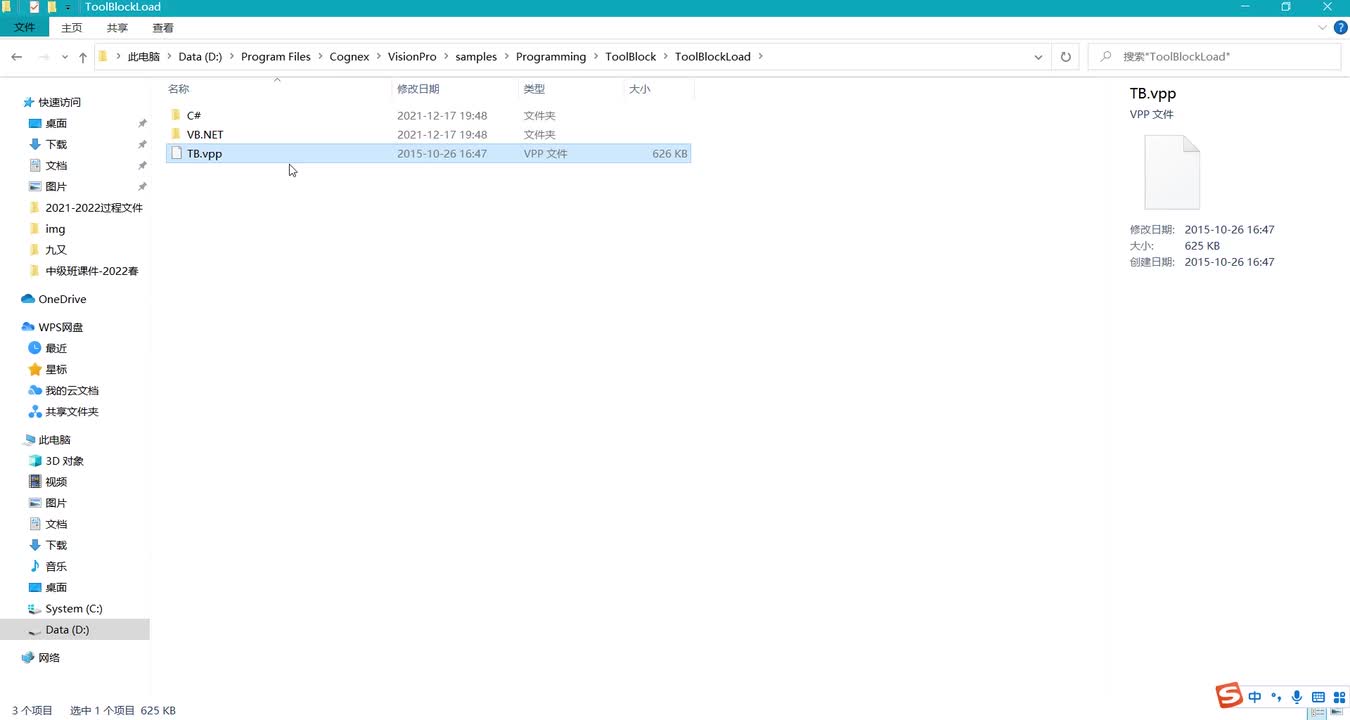Toggle Sogou punctuation mode
The width and height of the screenshot is (1350, 720).
tap(1276, 697)
